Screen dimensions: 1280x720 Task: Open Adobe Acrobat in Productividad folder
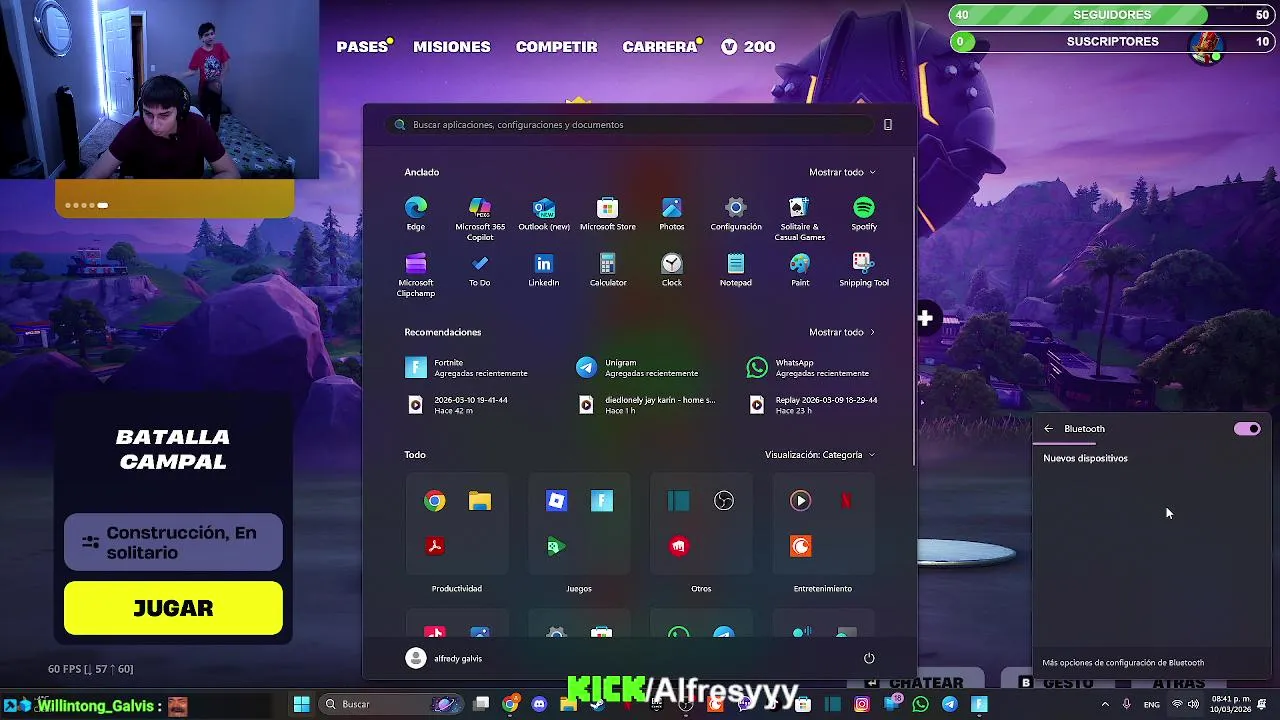(434, 546)
